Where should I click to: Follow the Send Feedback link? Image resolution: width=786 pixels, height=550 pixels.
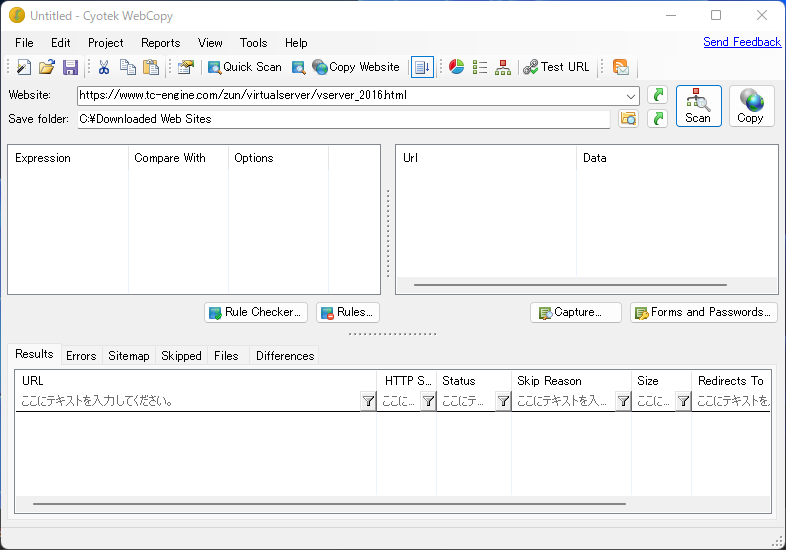click(742, 42)
